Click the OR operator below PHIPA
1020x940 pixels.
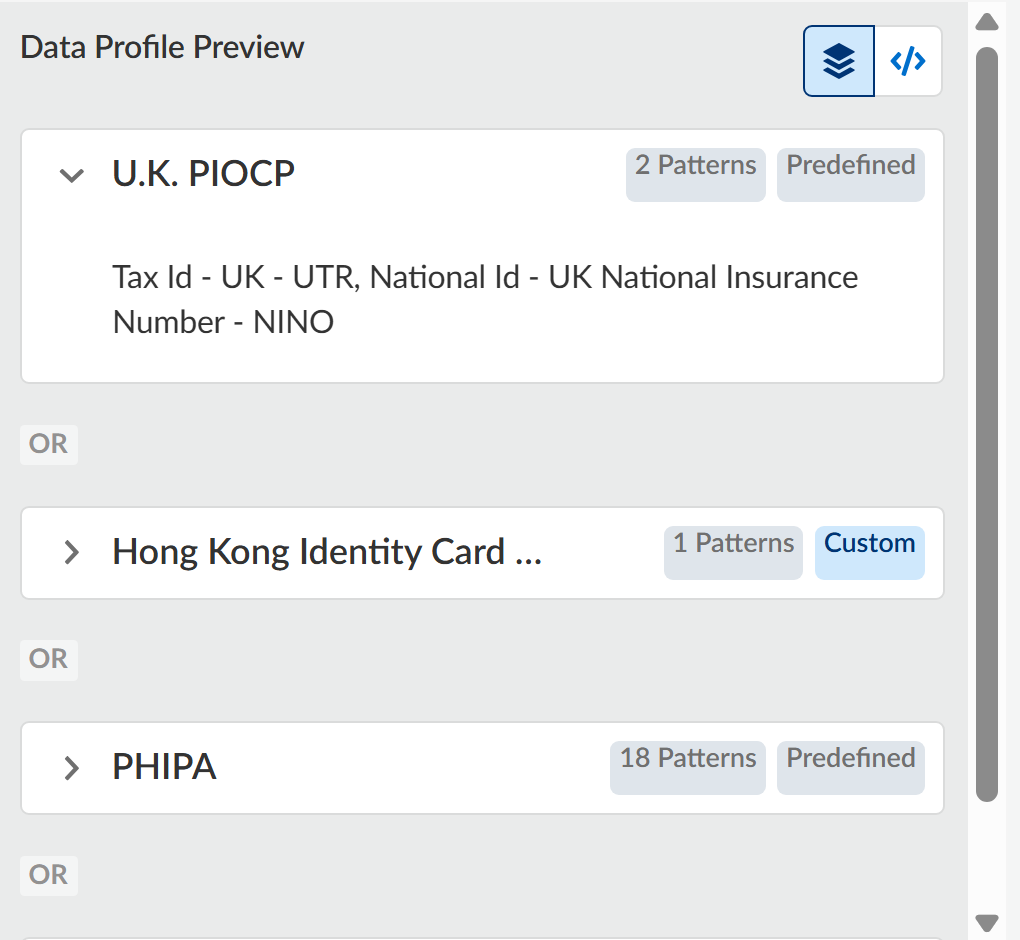[x=49, y=875]
